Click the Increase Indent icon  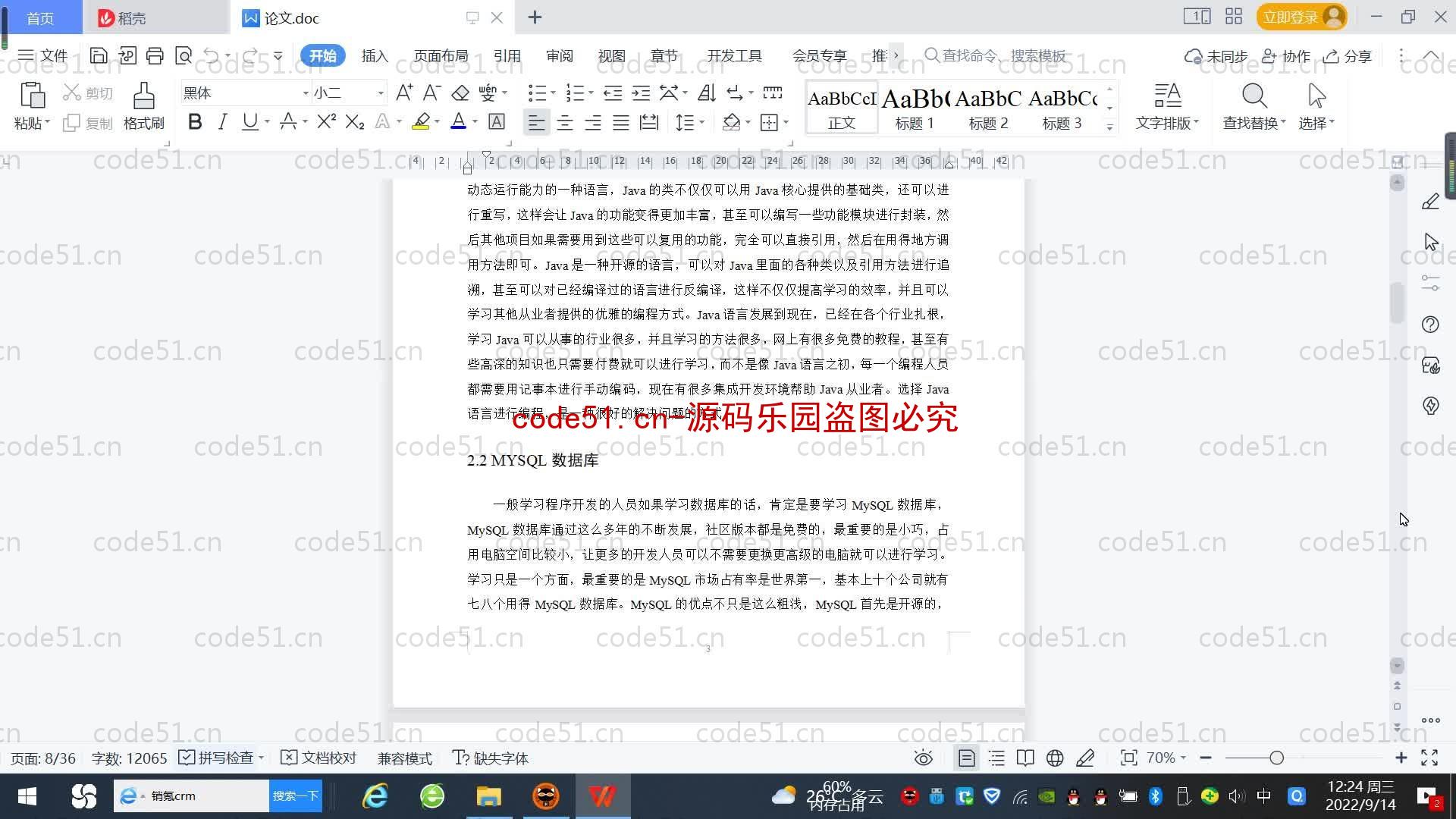(x=642, y=93)
